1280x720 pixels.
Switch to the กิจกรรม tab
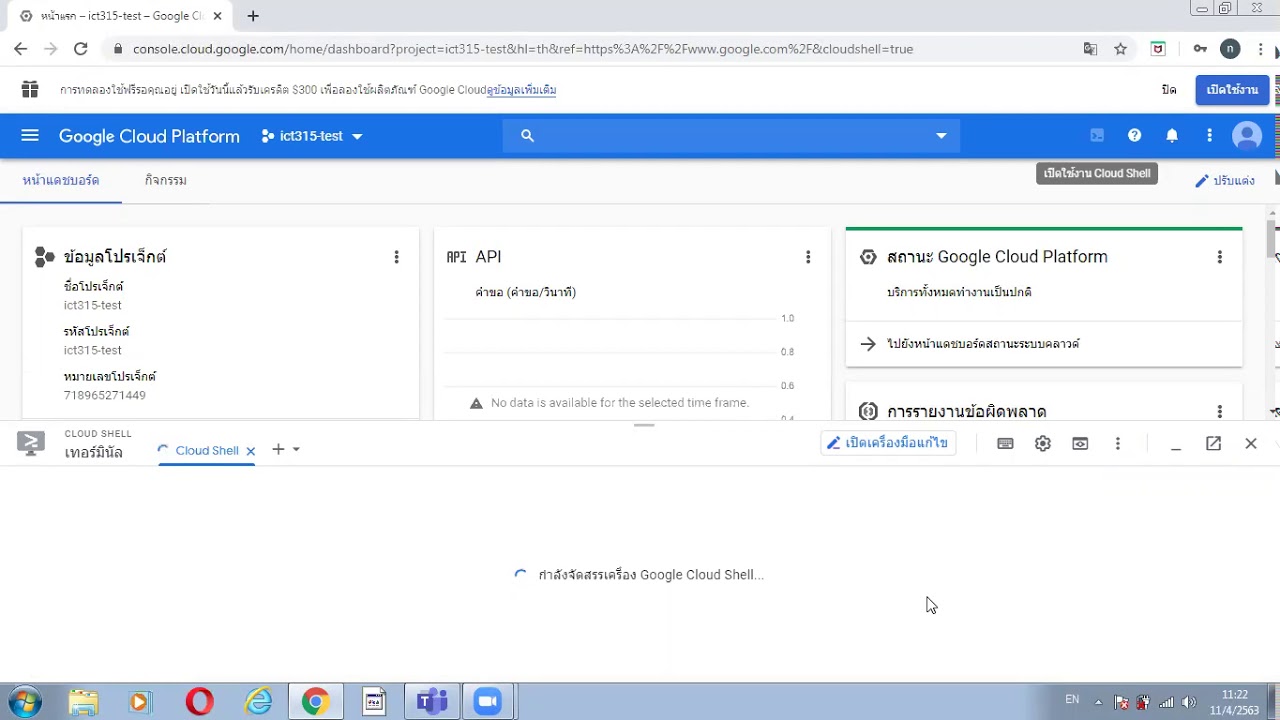coord(166,180)
